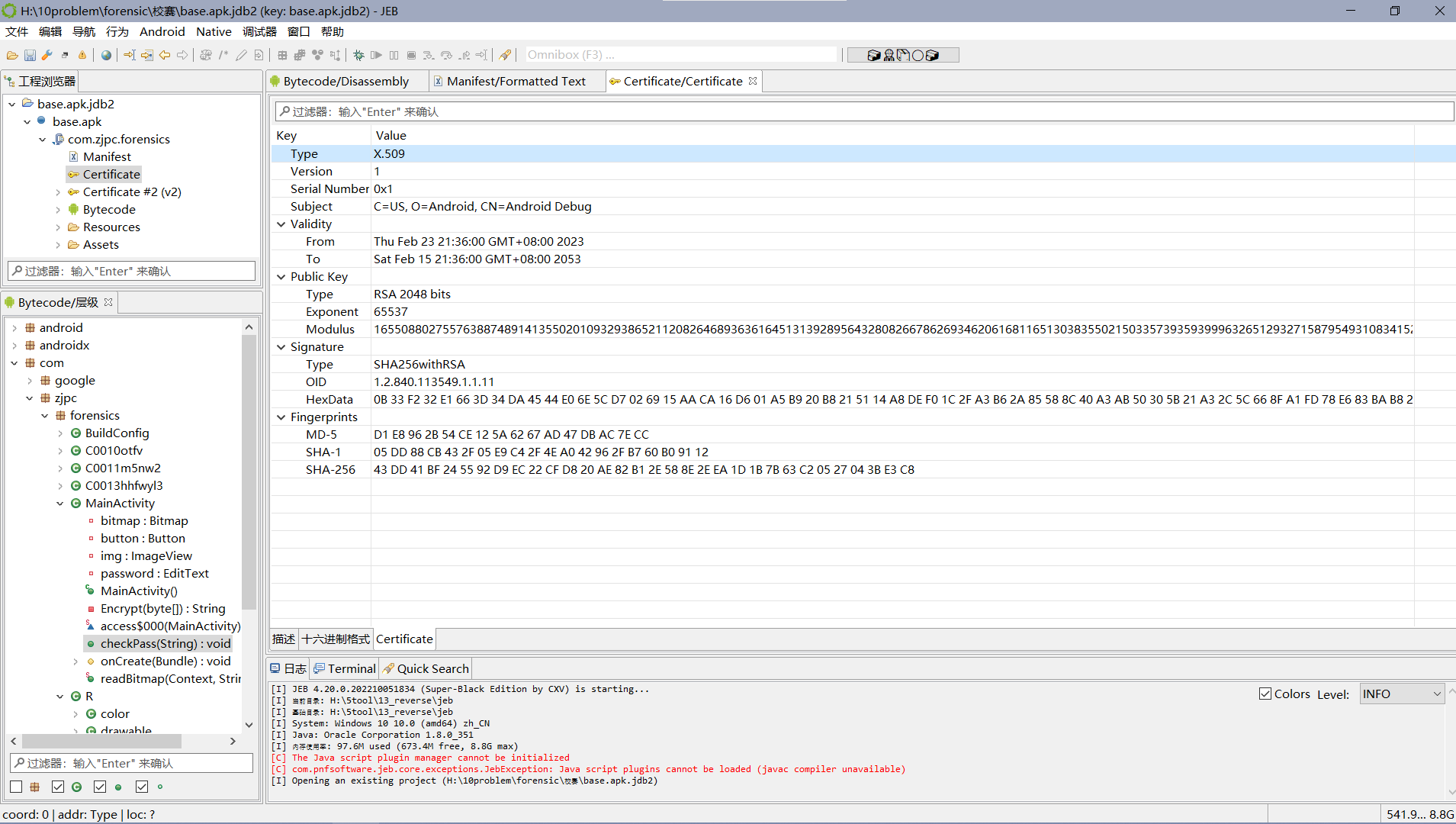Click hierarchy tree scroll-down arrow
Image resolution: width=1456 pixels, height=824 pixels.
(x=249, y=724)
